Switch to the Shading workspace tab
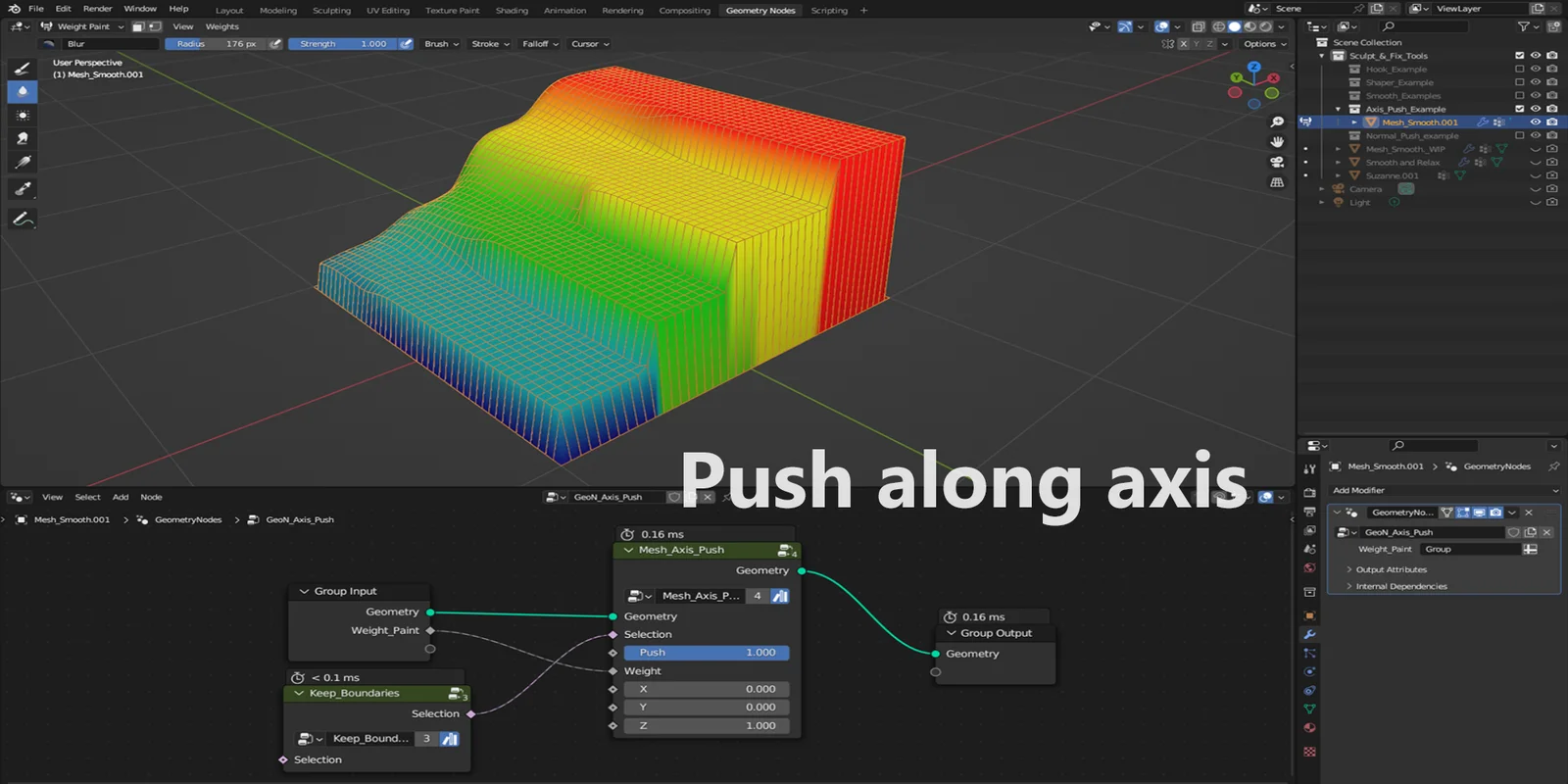Screen dimensions: 1568x784 [x=512, y=10]
